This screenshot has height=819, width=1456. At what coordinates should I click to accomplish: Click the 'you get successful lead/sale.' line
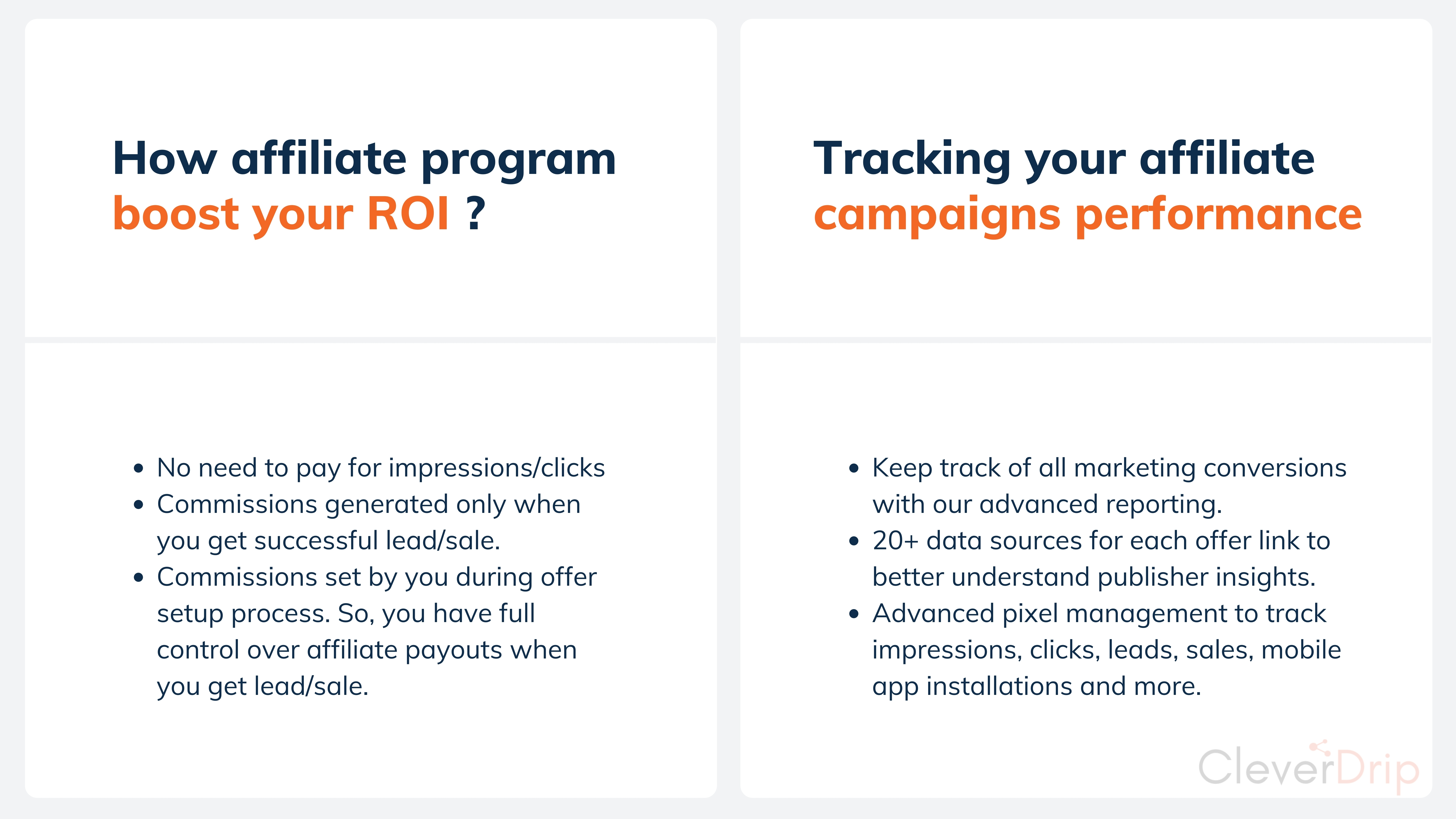point(328,541)
